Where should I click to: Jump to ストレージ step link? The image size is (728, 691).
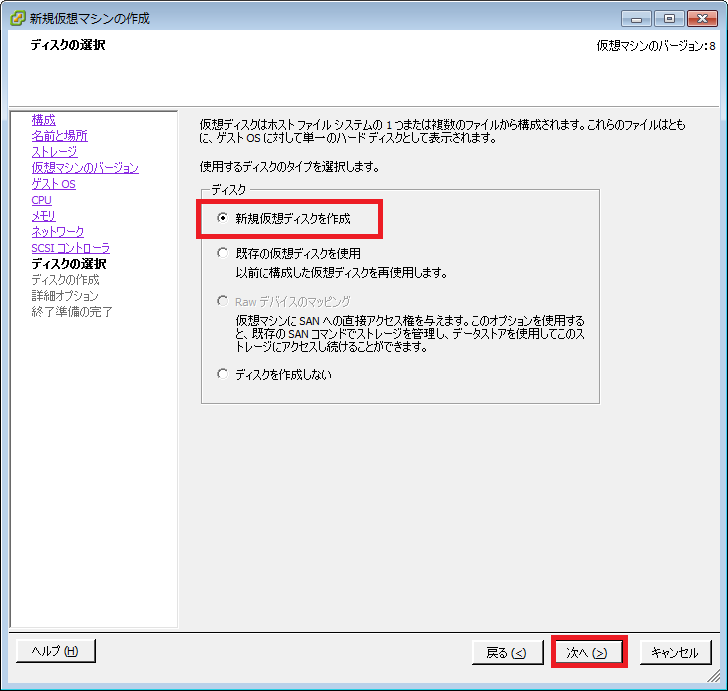(54, 152)
